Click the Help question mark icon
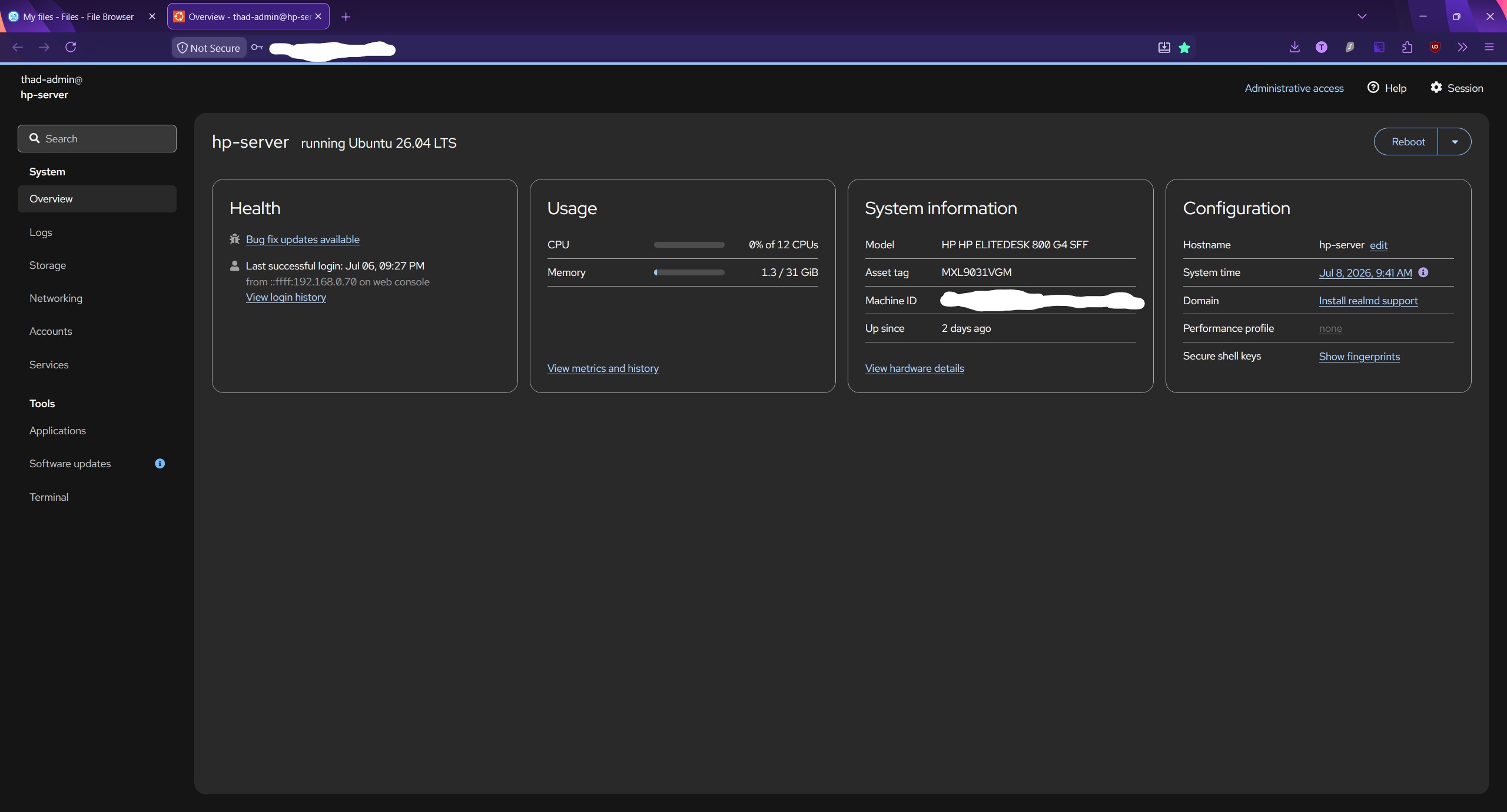This screenshot has width=1507, height=812. click(x=1373, y=88)
